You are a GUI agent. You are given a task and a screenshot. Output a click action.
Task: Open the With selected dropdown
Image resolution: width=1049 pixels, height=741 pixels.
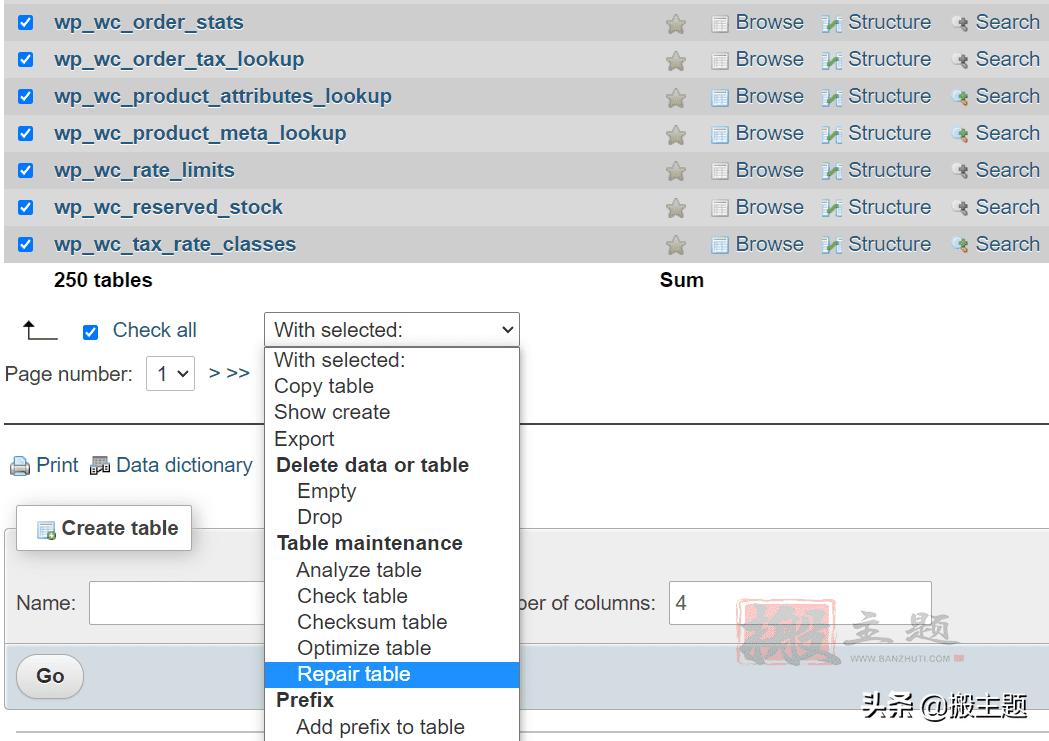[392, 330]
